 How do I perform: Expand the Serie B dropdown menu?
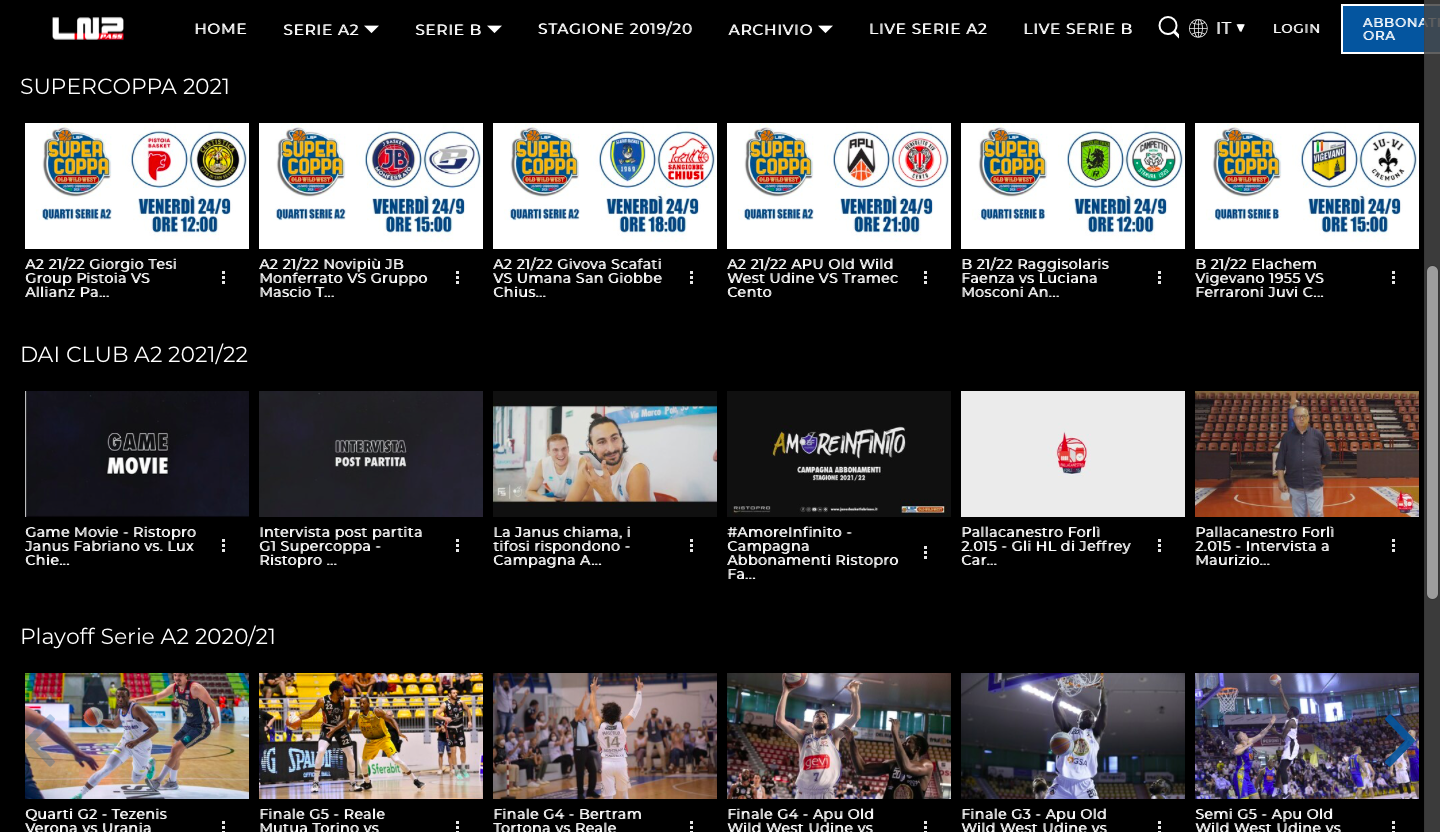(x=458, y=29)
